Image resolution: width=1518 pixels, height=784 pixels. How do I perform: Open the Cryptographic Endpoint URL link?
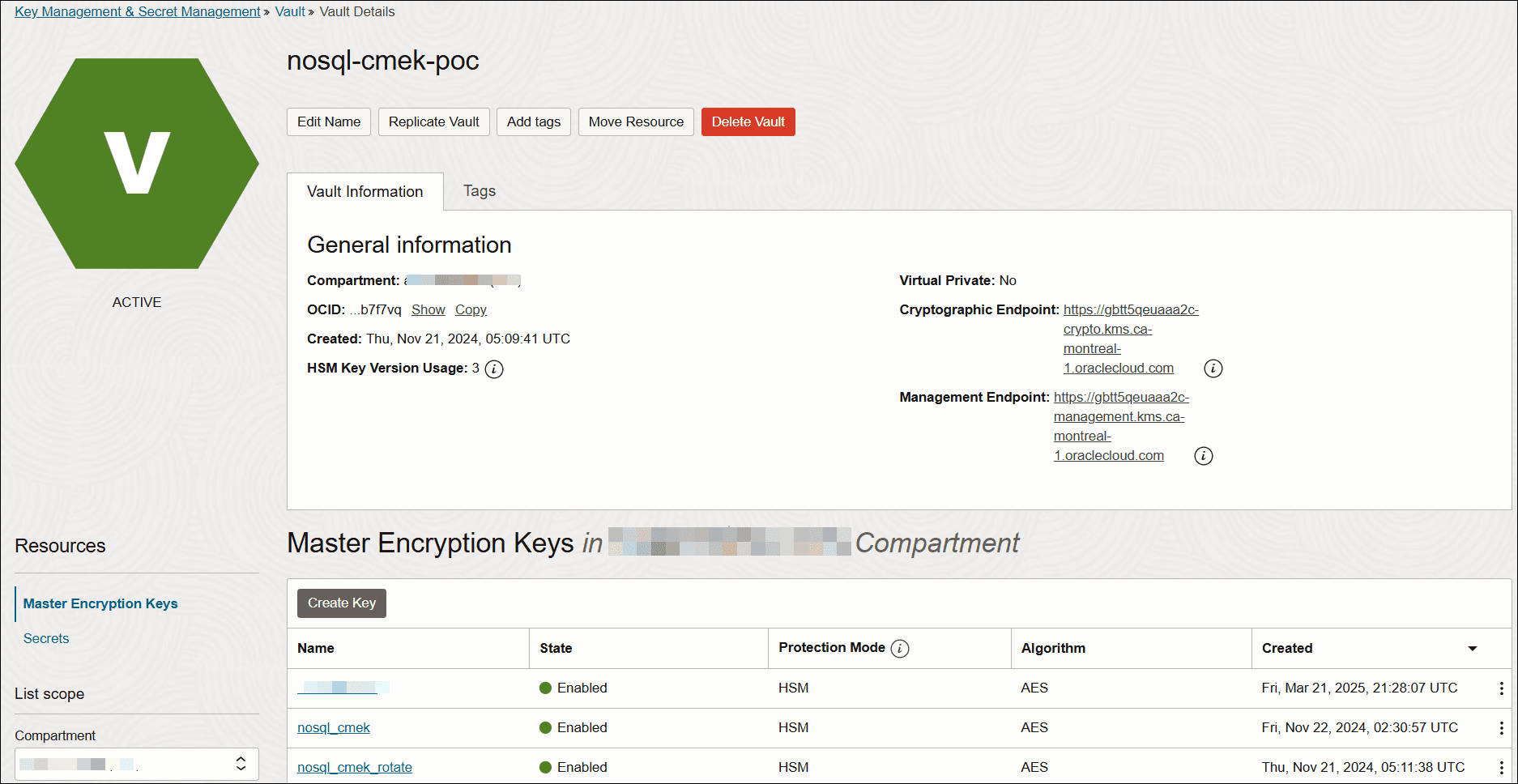[x=1131, y=339]
